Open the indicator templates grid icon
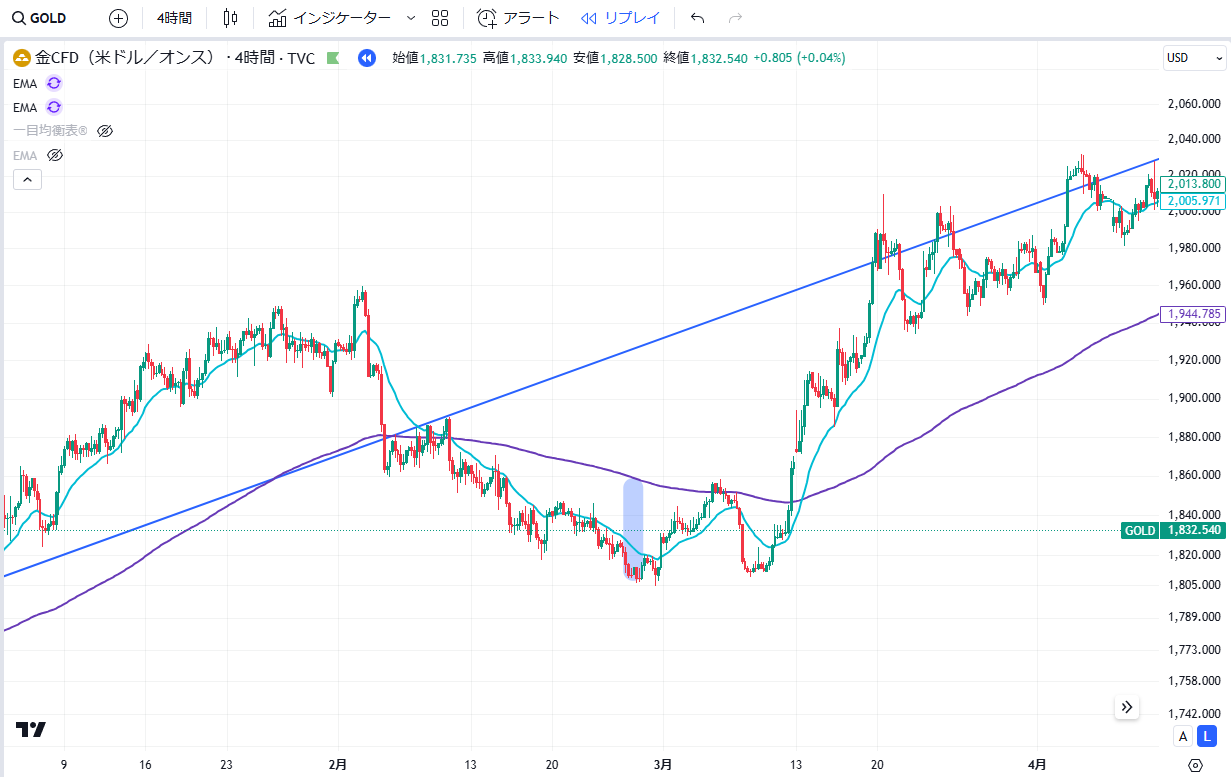1232x780 pixels. [x=440, y=18]
